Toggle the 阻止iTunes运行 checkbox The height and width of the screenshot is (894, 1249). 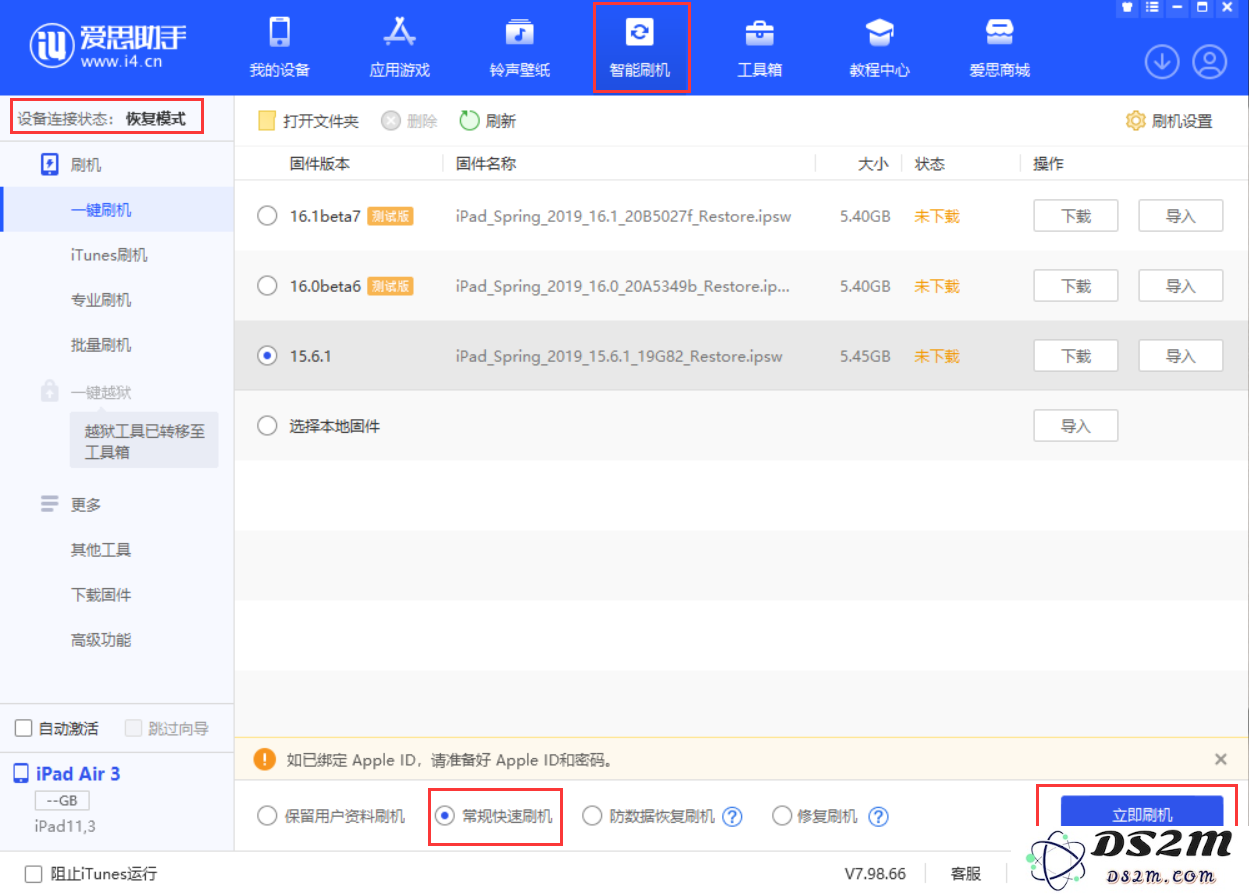click(x=33, y=874)
